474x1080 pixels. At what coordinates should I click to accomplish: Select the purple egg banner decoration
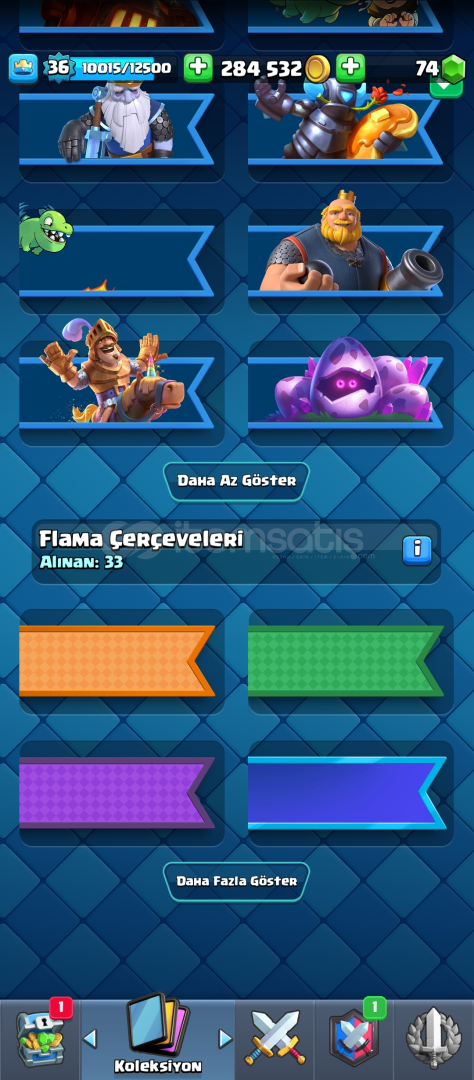tap(351, 393)
